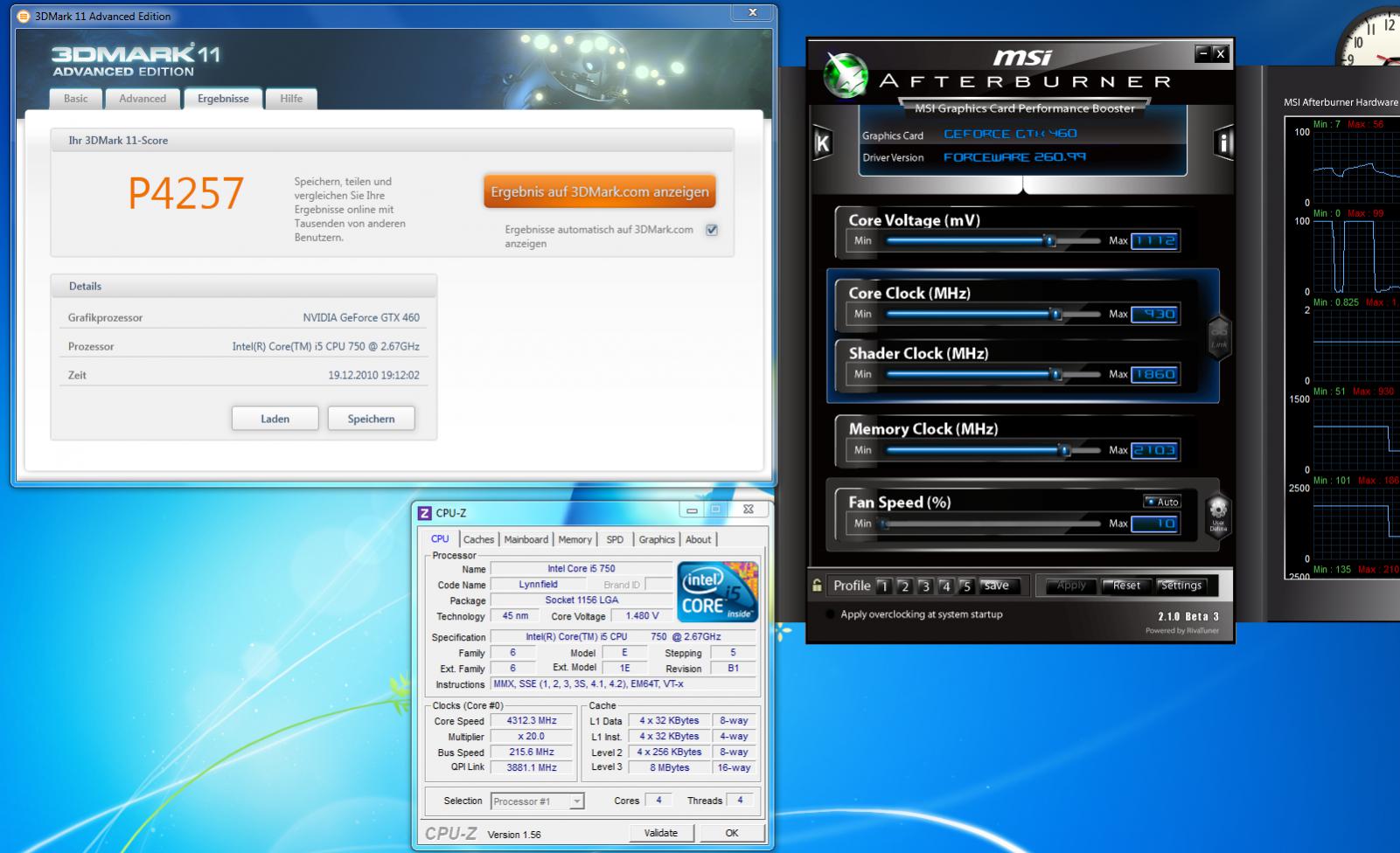Load Afterburner profile 1
1400x853 pixels.
[x=883, y=586]
